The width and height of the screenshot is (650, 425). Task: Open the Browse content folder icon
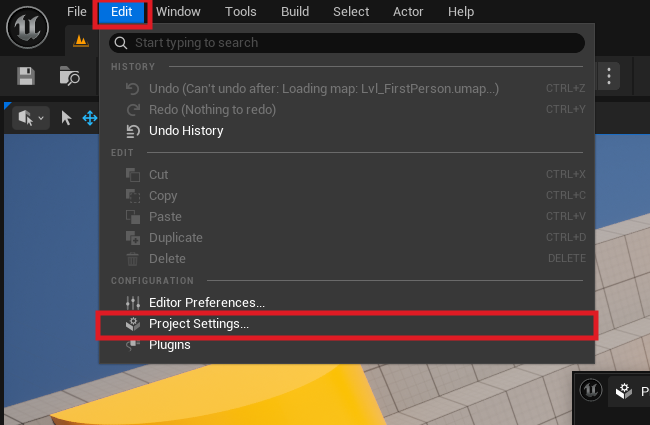(69, 76)
